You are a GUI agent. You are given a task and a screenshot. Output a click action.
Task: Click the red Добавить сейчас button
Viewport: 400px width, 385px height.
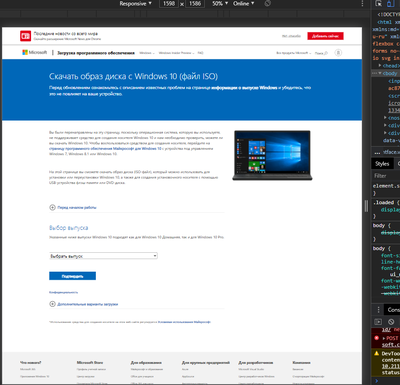click(x=325, y=36)
